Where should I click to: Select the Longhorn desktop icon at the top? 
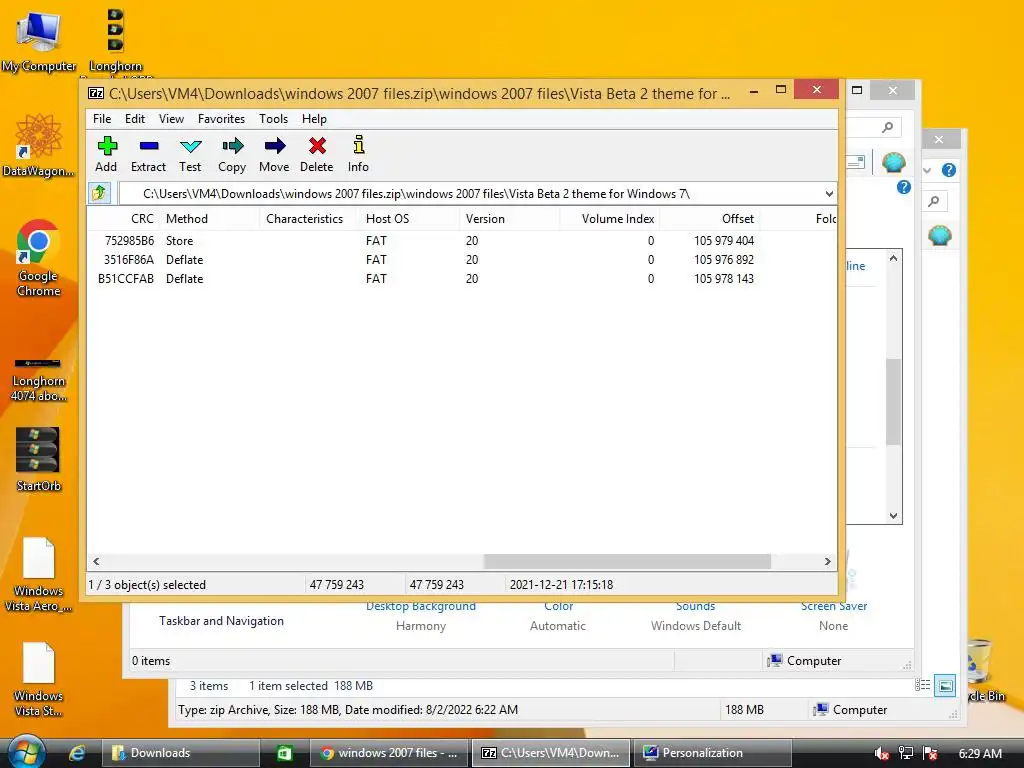click(116, 42)
